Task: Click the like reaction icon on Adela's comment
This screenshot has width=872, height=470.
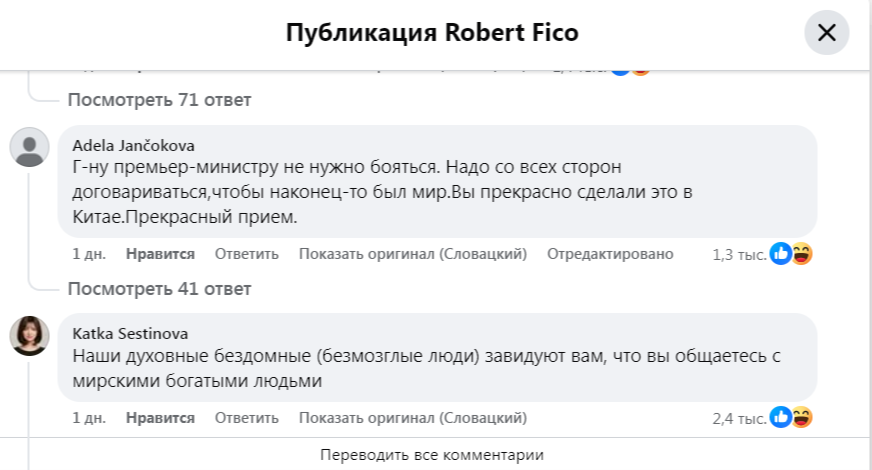Action: [x=781, y=254]
